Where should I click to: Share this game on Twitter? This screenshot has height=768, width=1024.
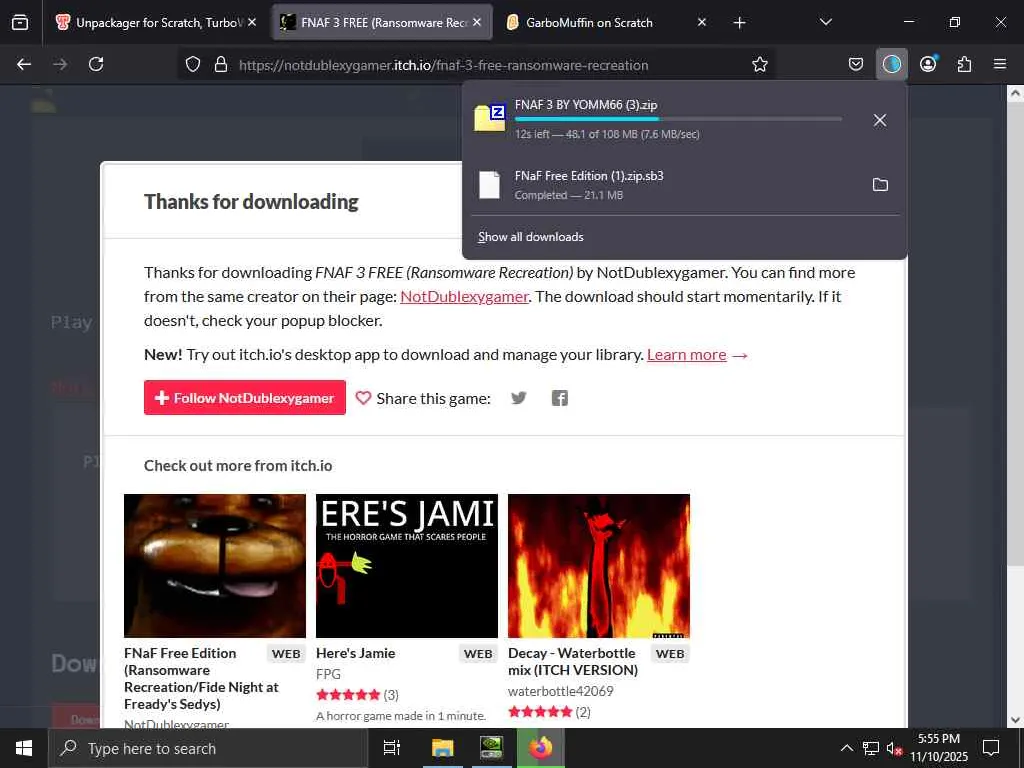pos(519,398)
